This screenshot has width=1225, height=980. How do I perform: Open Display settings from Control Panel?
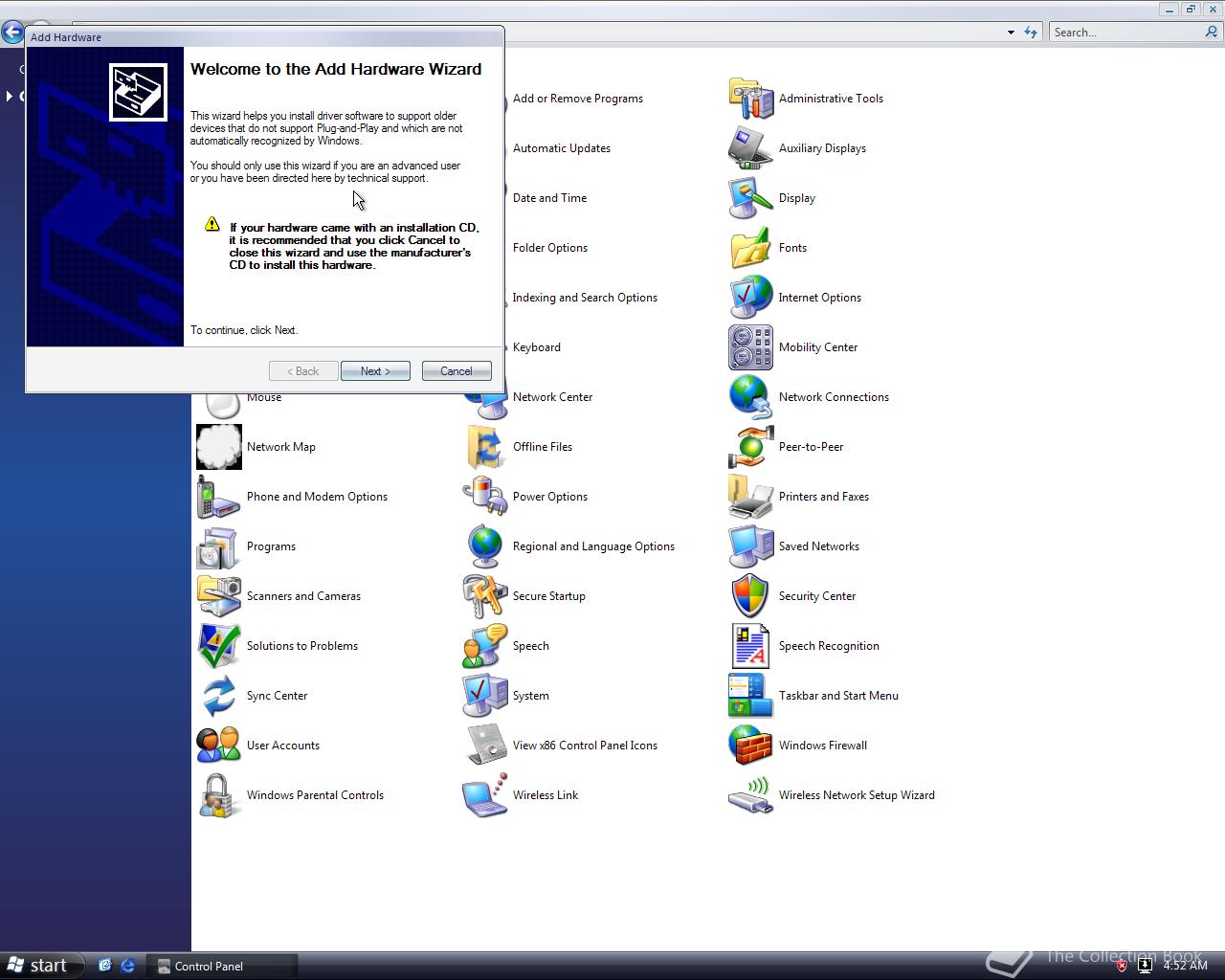796,198
